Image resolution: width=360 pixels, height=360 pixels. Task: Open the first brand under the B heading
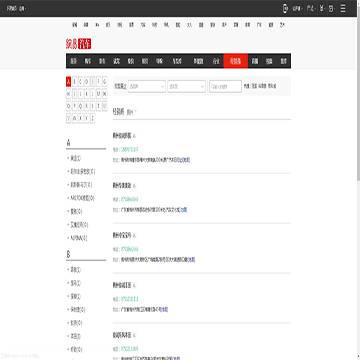tap(75, 270)
